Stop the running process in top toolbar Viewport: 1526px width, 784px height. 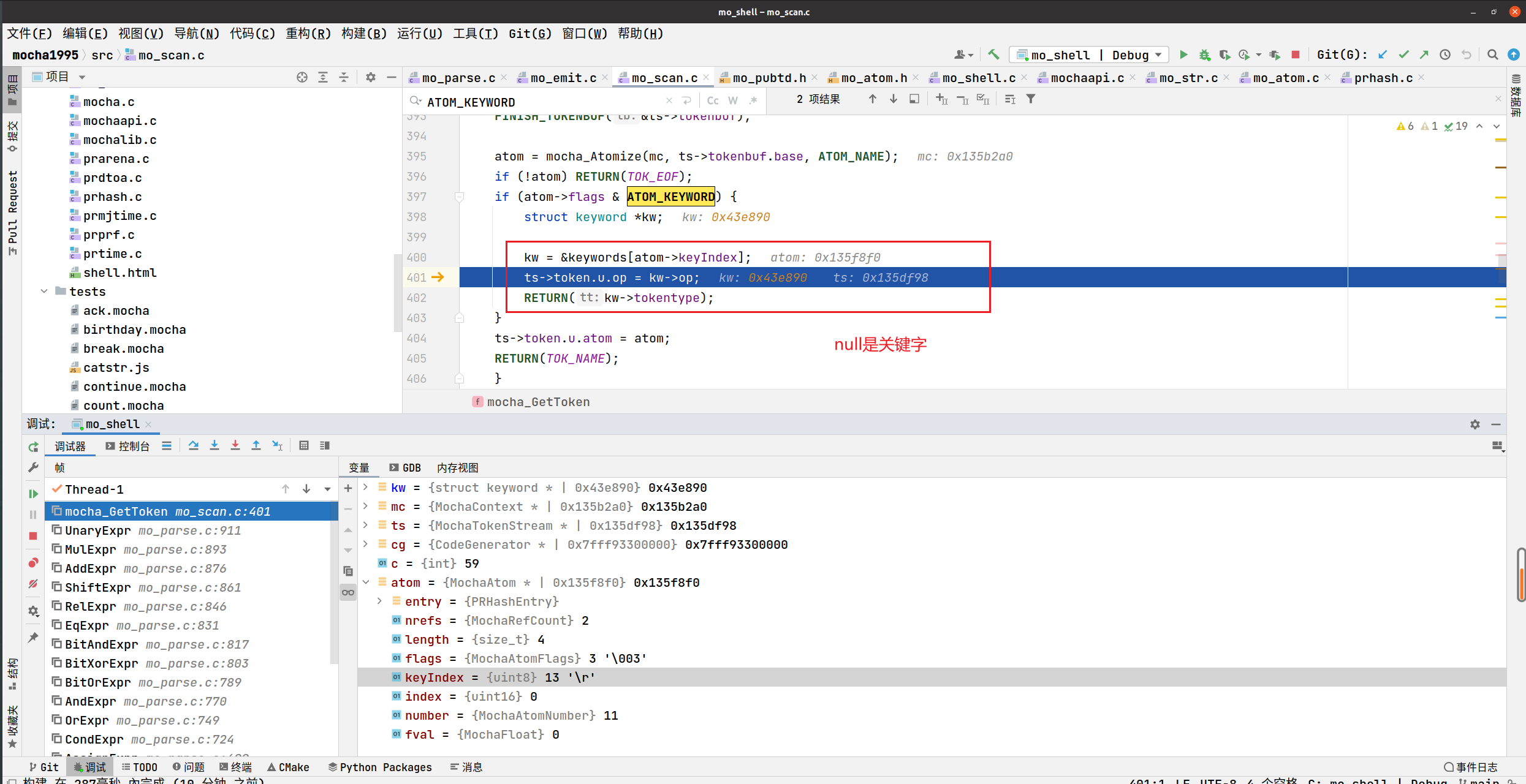[x=1296, y=55]
